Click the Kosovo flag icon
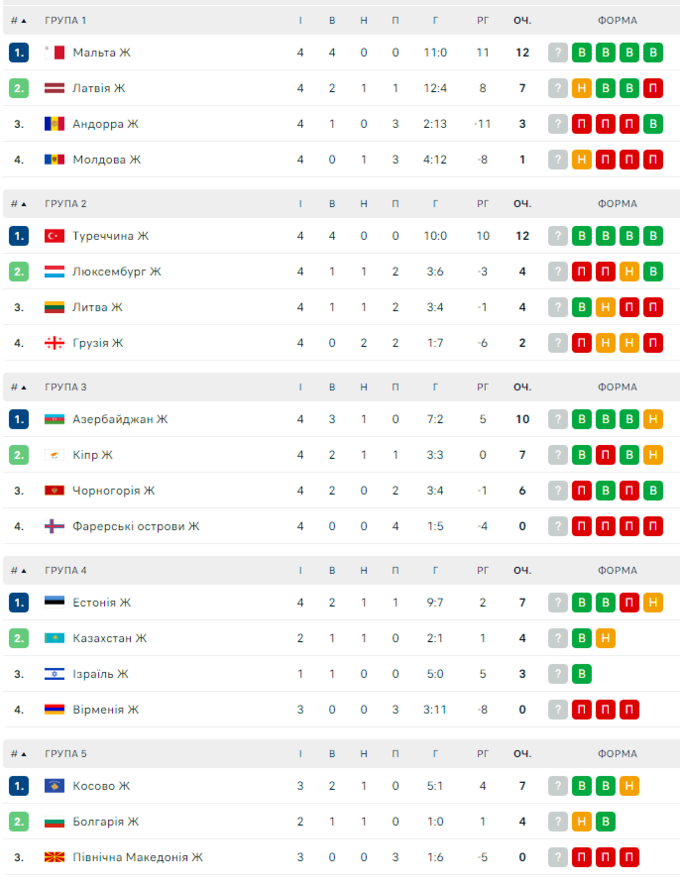Screen dimensions: 680x885 click(54, 786)
